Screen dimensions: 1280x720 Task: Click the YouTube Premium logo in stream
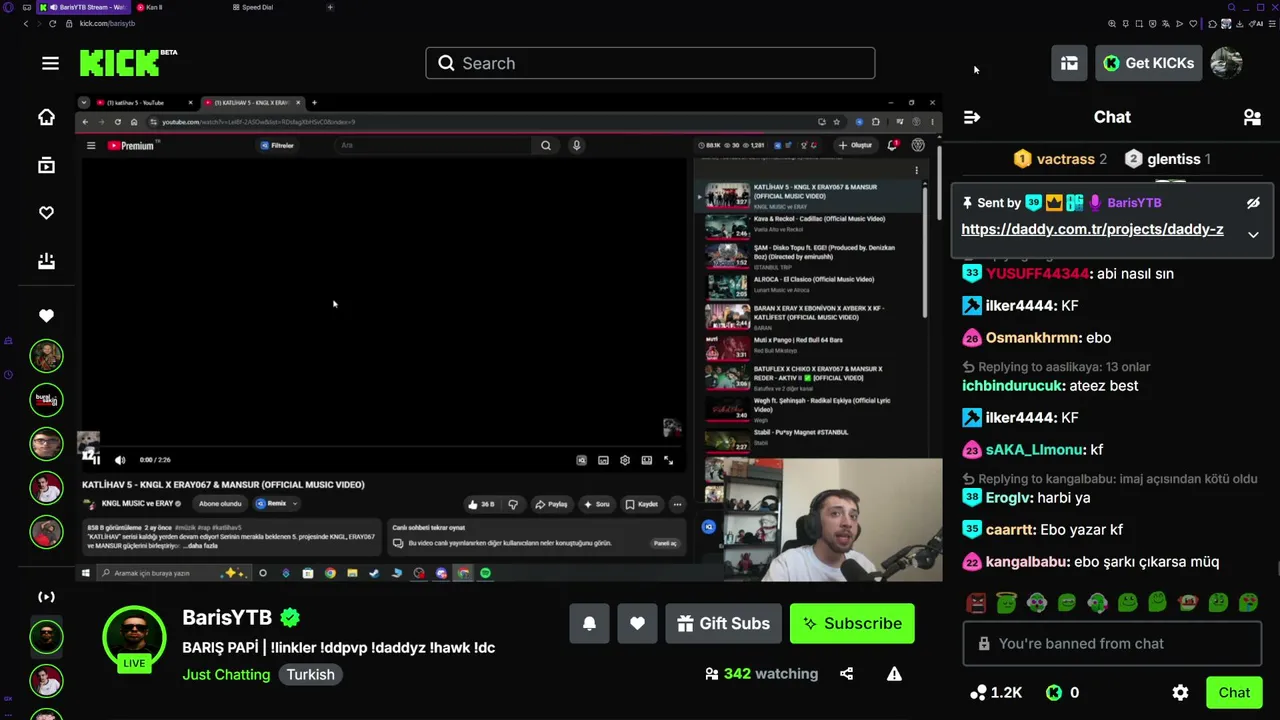131,146
